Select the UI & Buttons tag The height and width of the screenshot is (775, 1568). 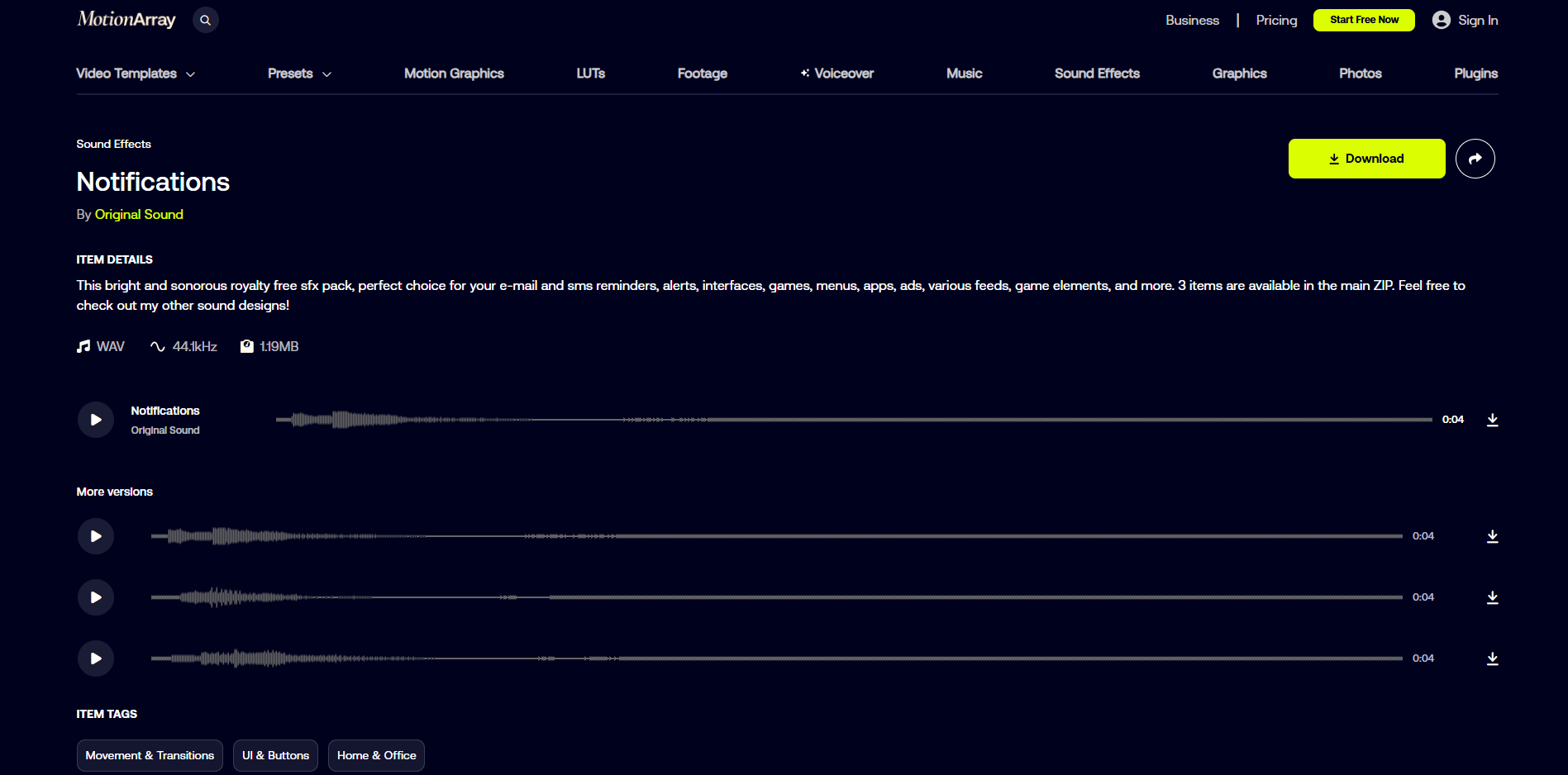275,755
